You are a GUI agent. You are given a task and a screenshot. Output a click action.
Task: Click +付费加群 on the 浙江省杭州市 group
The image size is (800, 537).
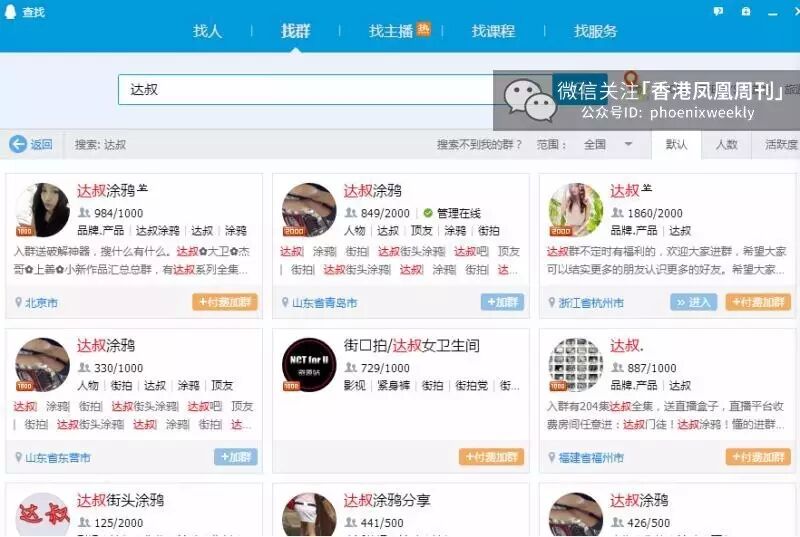click(758, 302)
